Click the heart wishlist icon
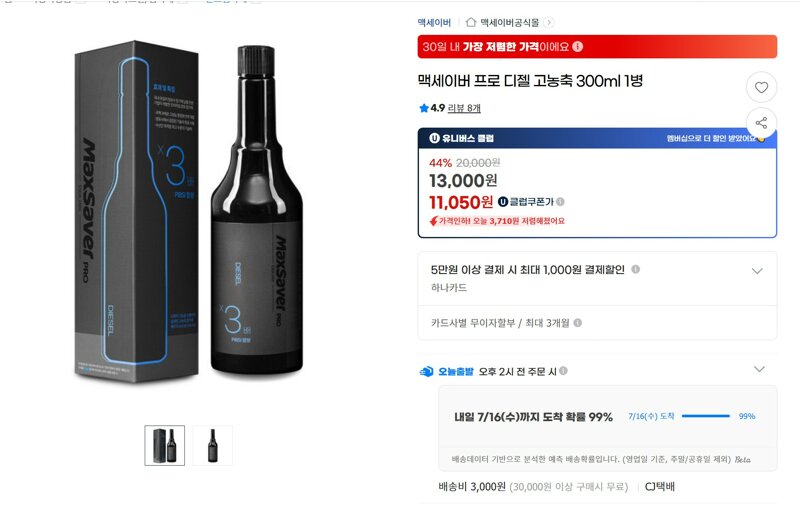The image size is (800, 507). point(761,87)
